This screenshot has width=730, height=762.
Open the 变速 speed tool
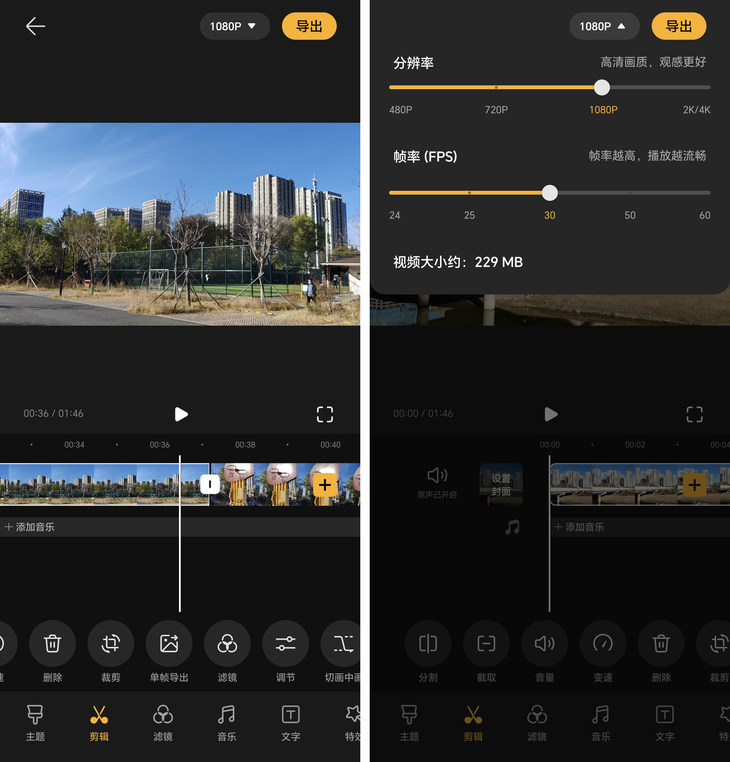[603, 652]
